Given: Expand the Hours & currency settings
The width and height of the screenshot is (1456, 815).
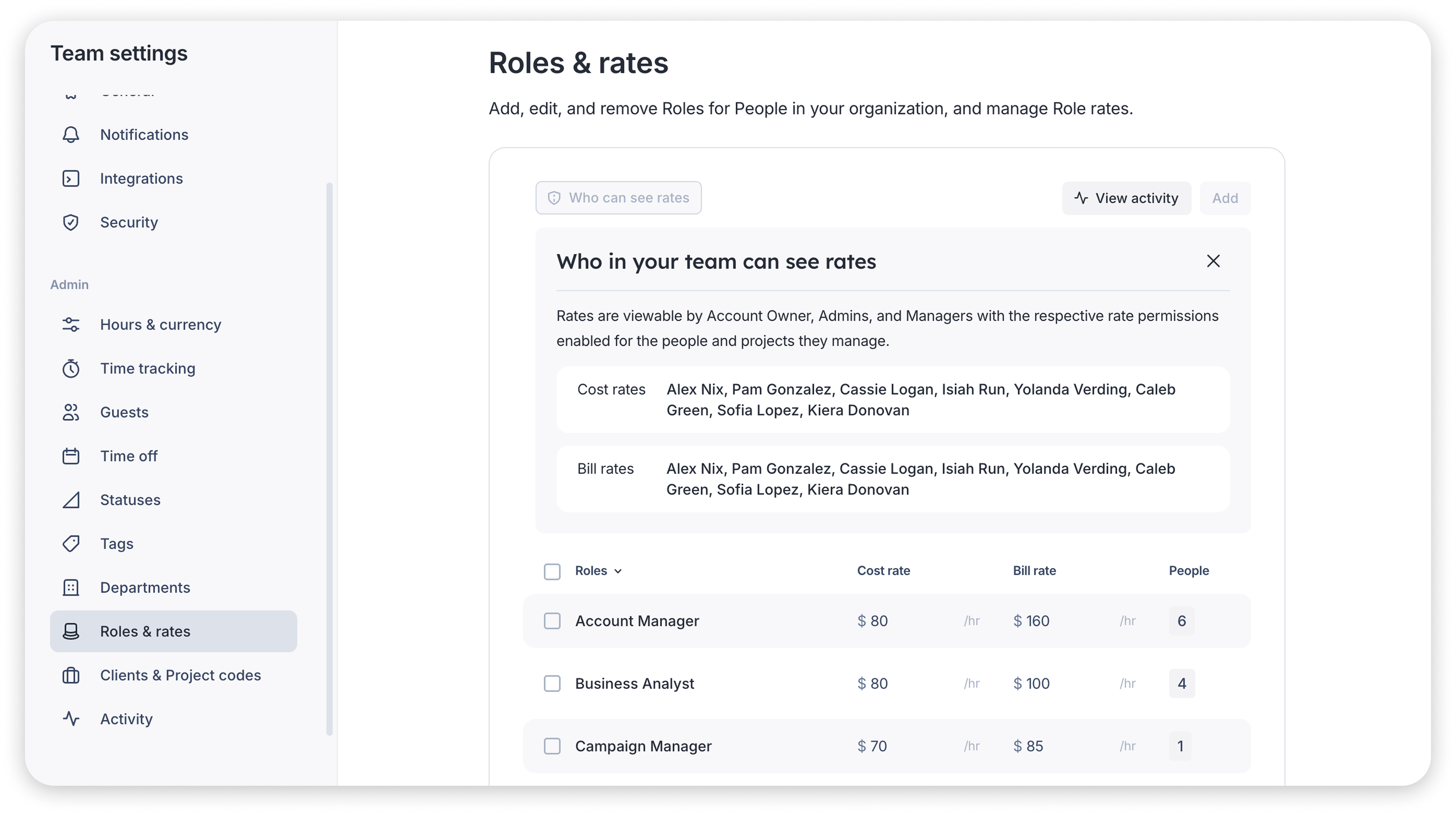Looking at the screenshot, I should [160, 325].
